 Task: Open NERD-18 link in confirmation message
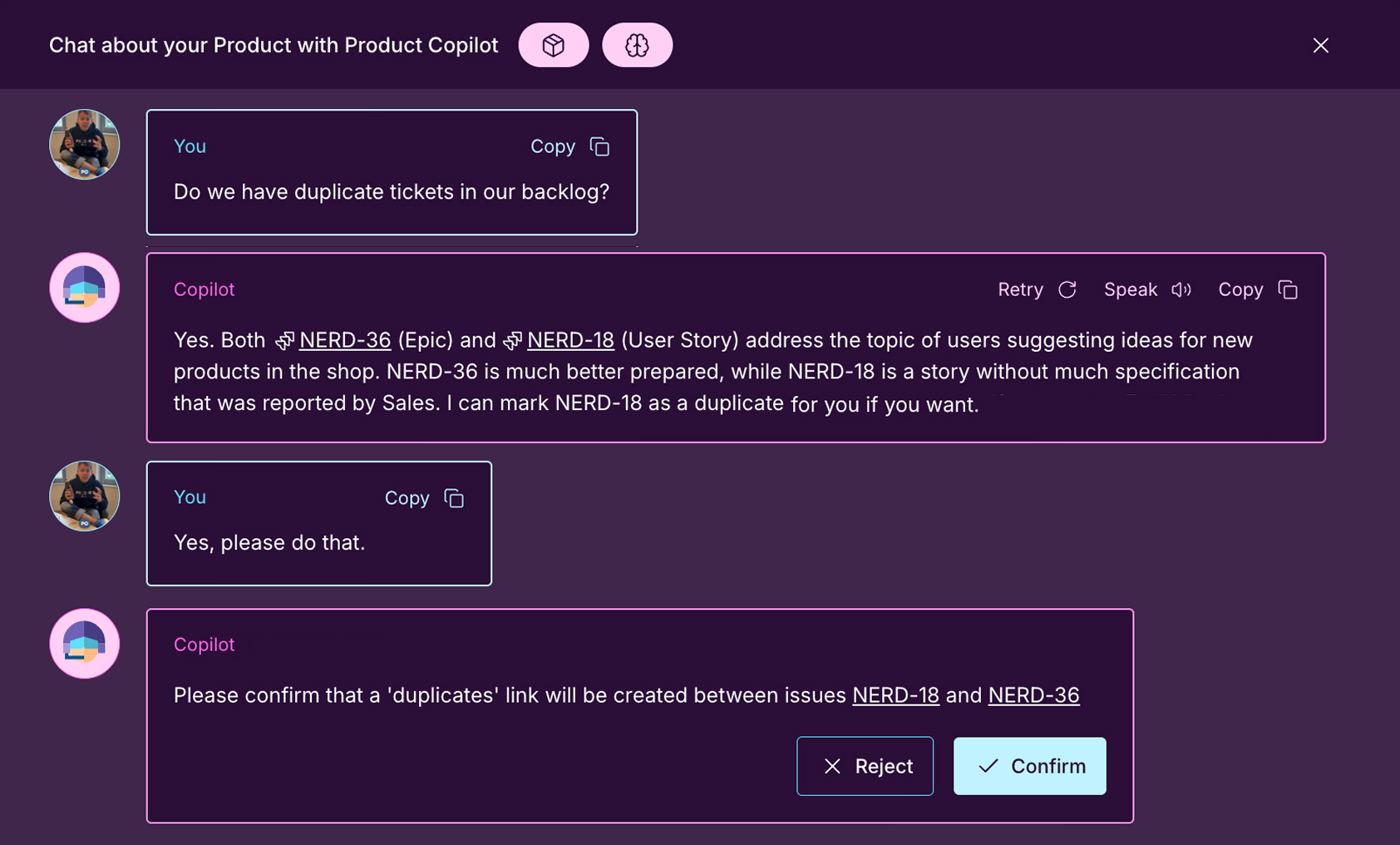895,695
